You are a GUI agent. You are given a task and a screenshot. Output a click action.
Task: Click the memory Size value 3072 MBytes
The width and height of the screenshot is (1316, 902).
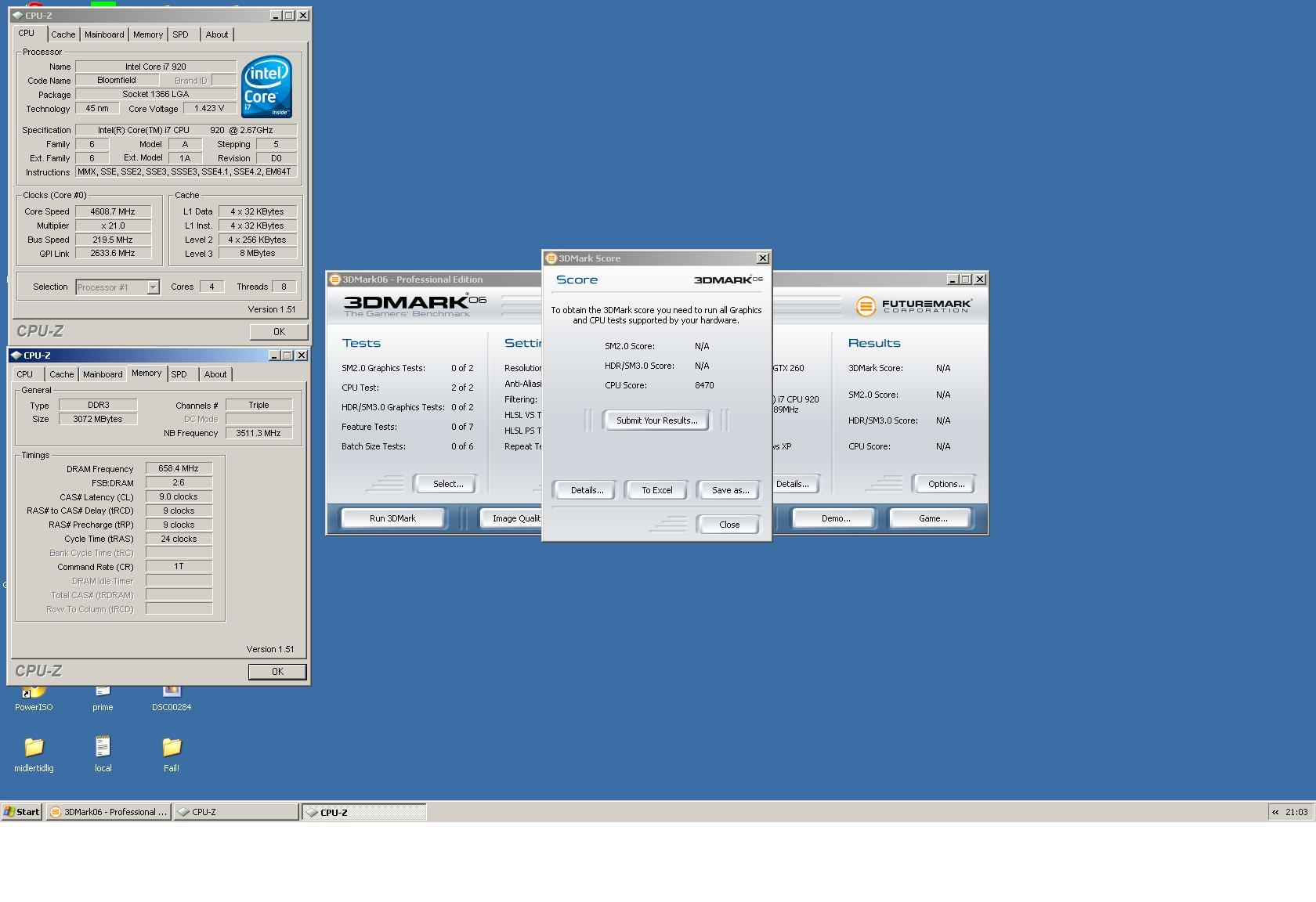tap(98, 419)
